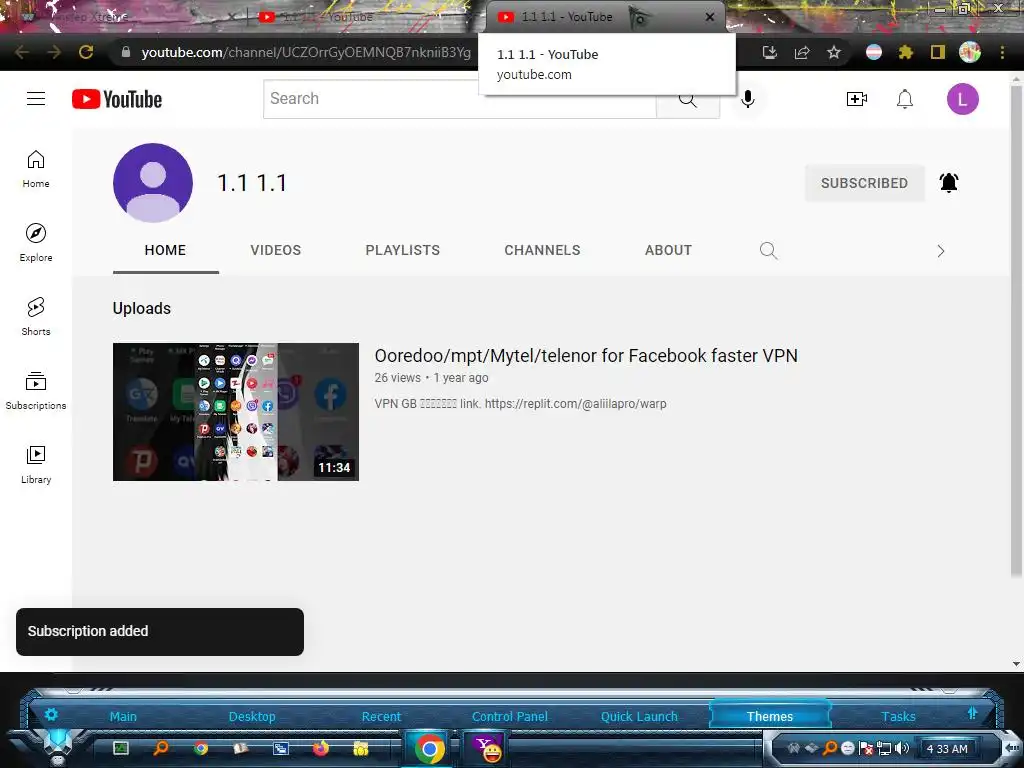This screenshot has width=1024, height=768.
Task: Switch to the ABOUT channel tab
Action: point(668,250)
